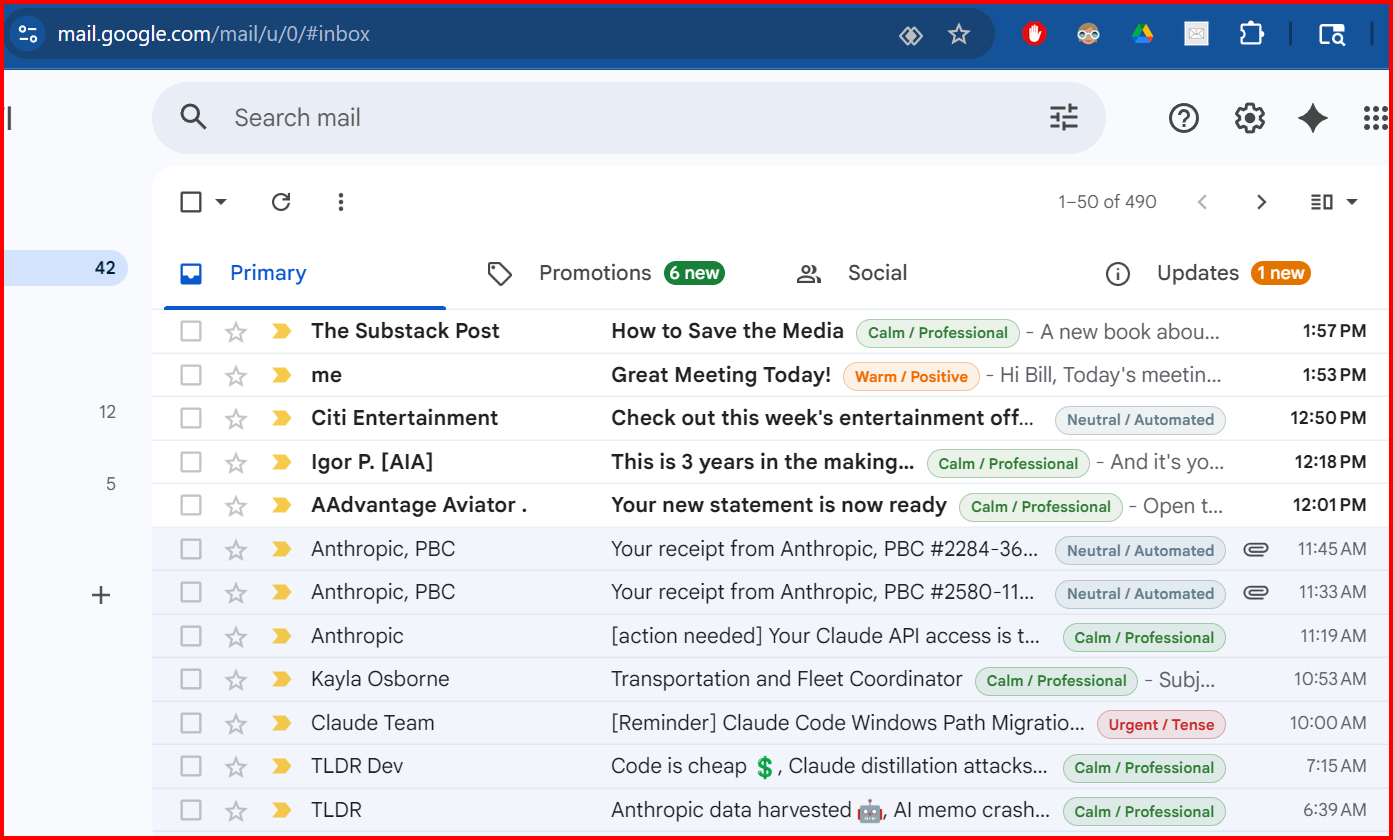This screenshot has width=1393, height=840.
Task: Open the inbox item showing 42 unread
Action: [x=66, y=268]
